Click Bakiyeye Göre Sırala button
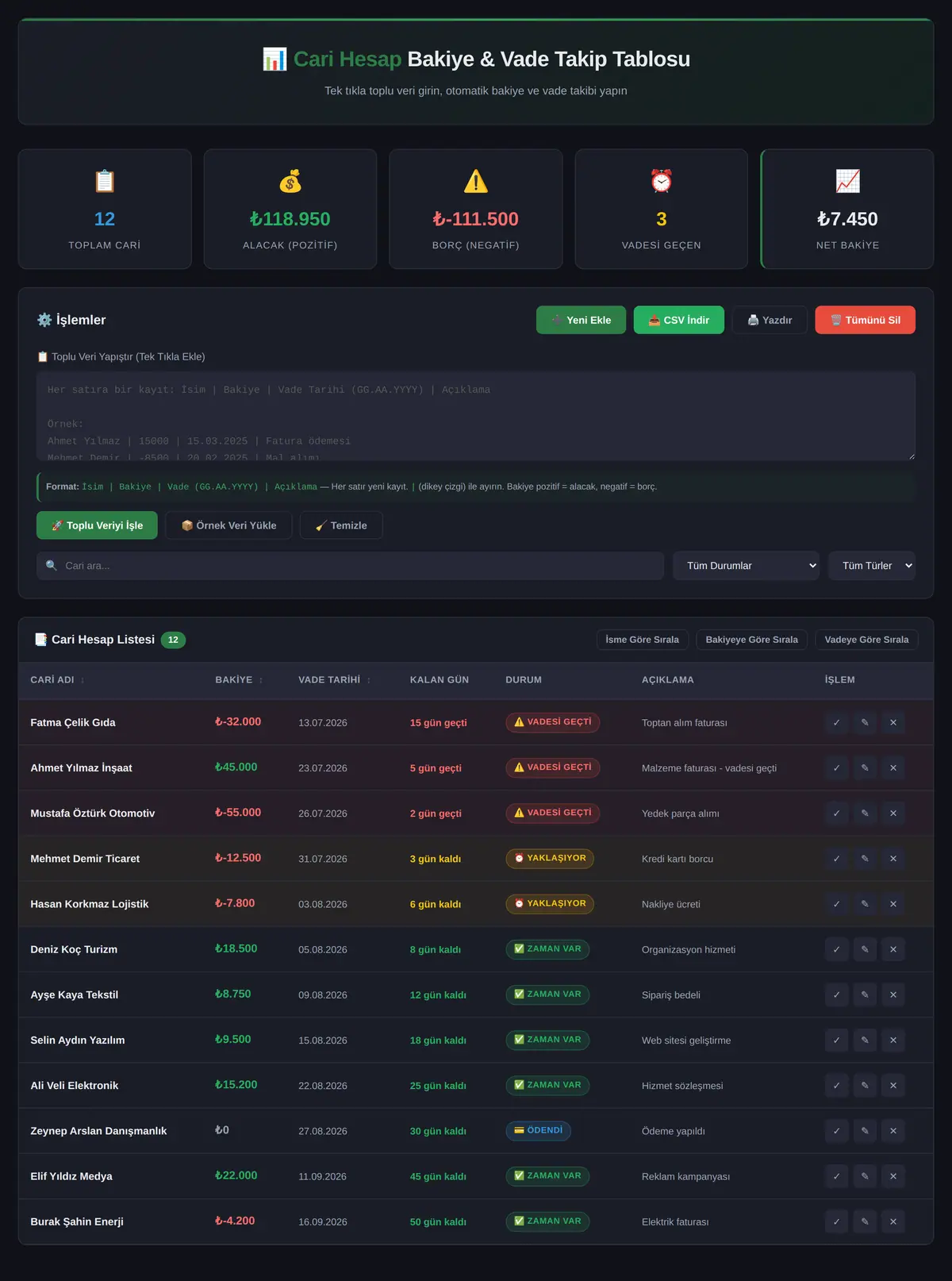Image resolution: width=952 pixels, height=1281 pixels. pyautogui.click(x=752, y=640)
